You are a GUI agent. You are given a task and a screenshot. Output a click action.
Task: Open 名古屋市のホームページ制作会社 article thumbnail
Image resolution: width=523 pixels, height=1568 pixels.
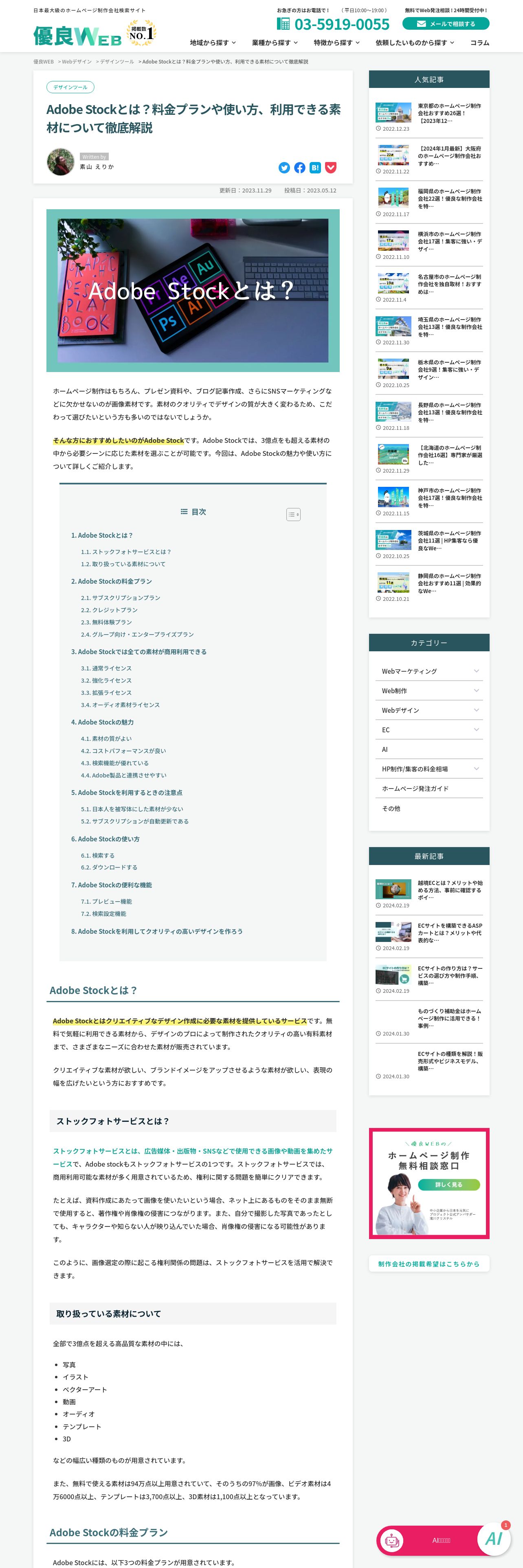click(393, 283)
